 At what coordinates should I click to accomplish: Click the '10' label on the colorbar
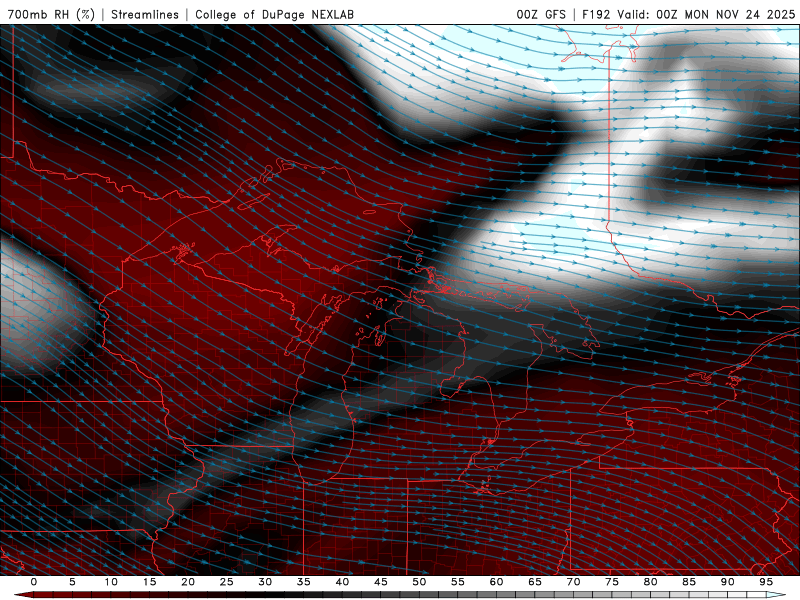pos(111,582)
